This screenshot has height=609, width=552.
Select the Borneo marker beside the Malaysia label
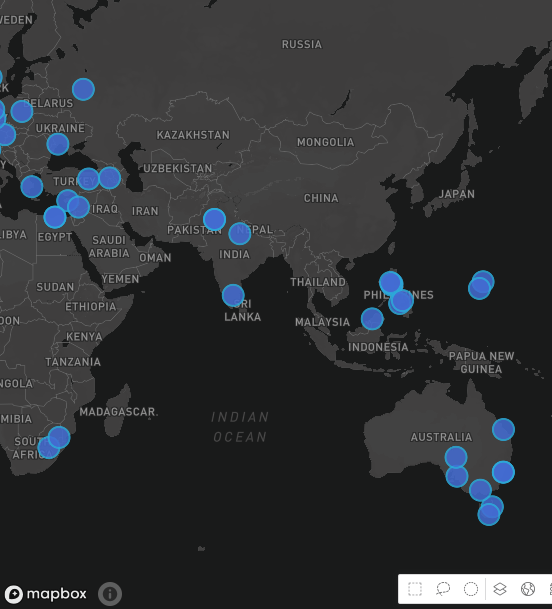click(x=372, y=318)
